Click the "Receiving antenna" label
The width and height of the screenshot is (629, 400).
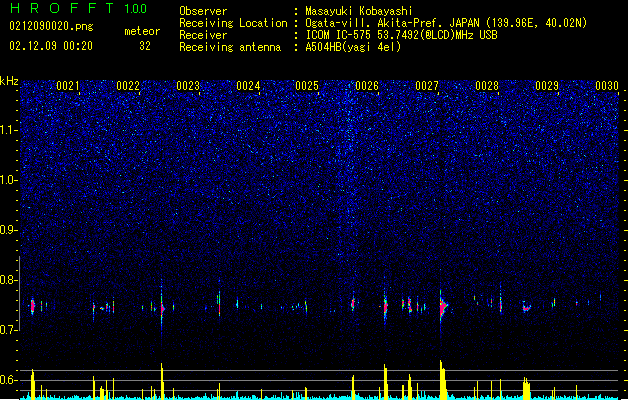point(230,47)
